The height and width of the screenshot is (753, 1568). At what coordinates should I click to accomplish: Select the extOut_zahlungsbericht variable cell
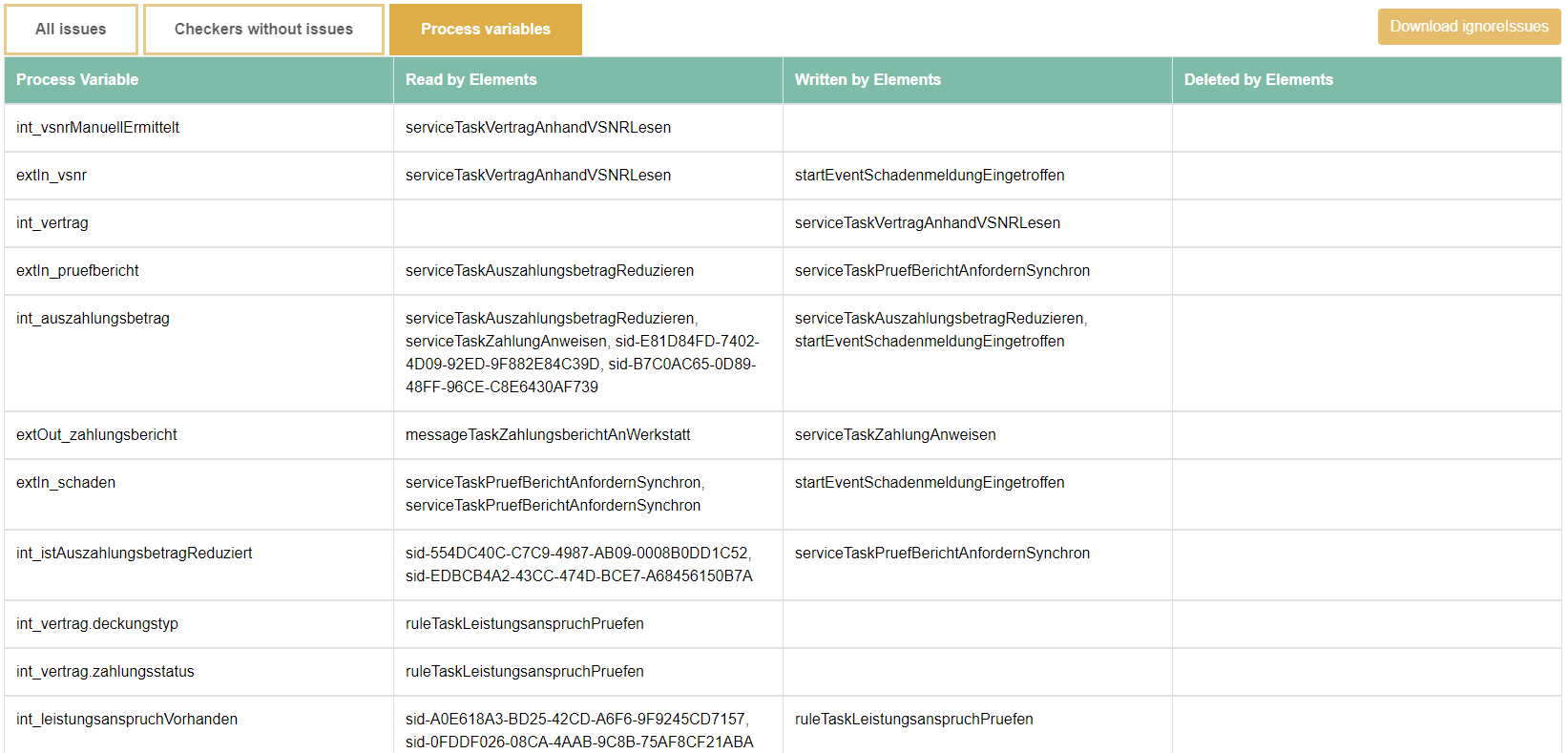click(199, 435)
